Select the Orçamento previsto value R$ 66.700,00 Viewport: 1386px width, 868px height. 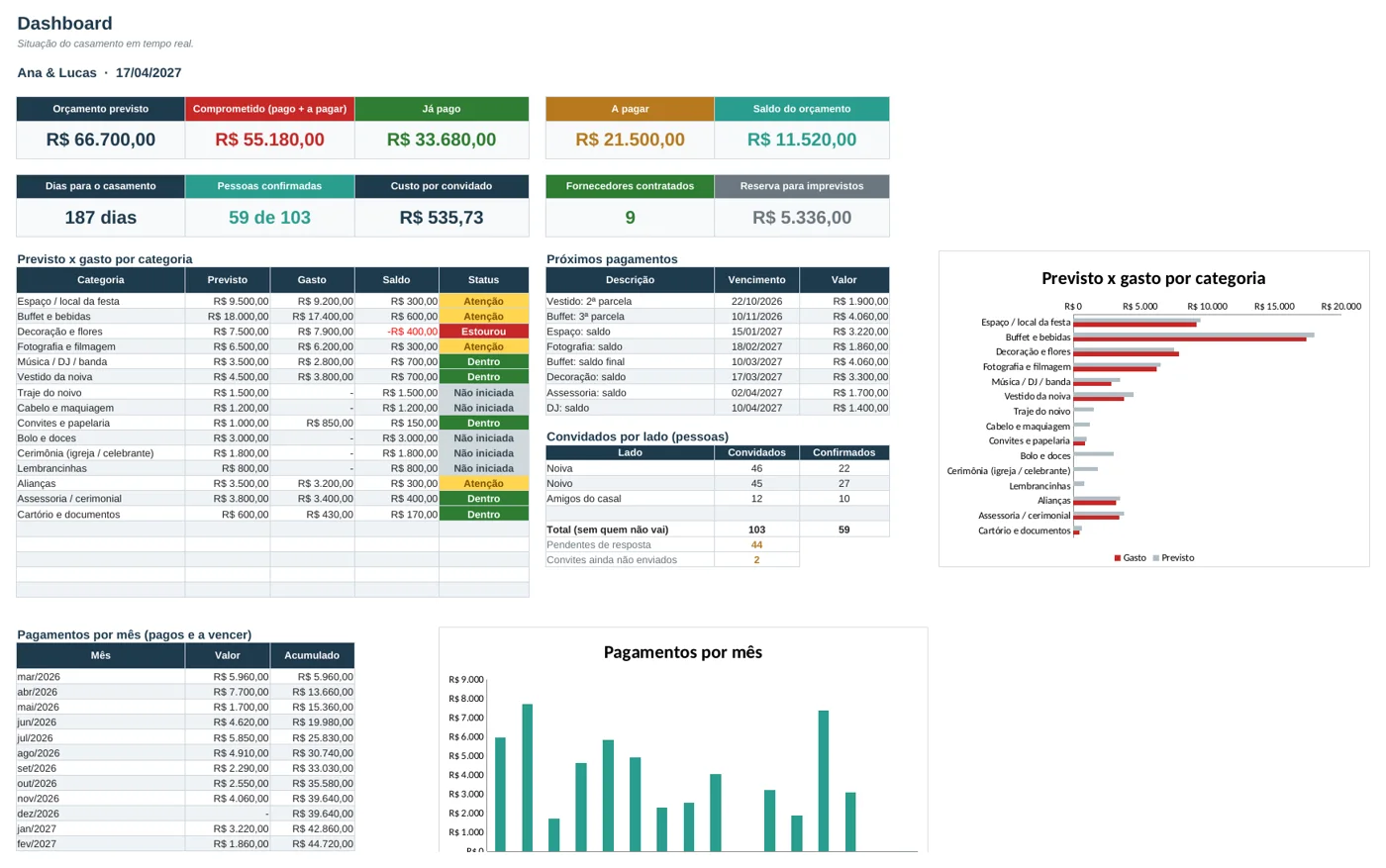[x=101, y=140]
